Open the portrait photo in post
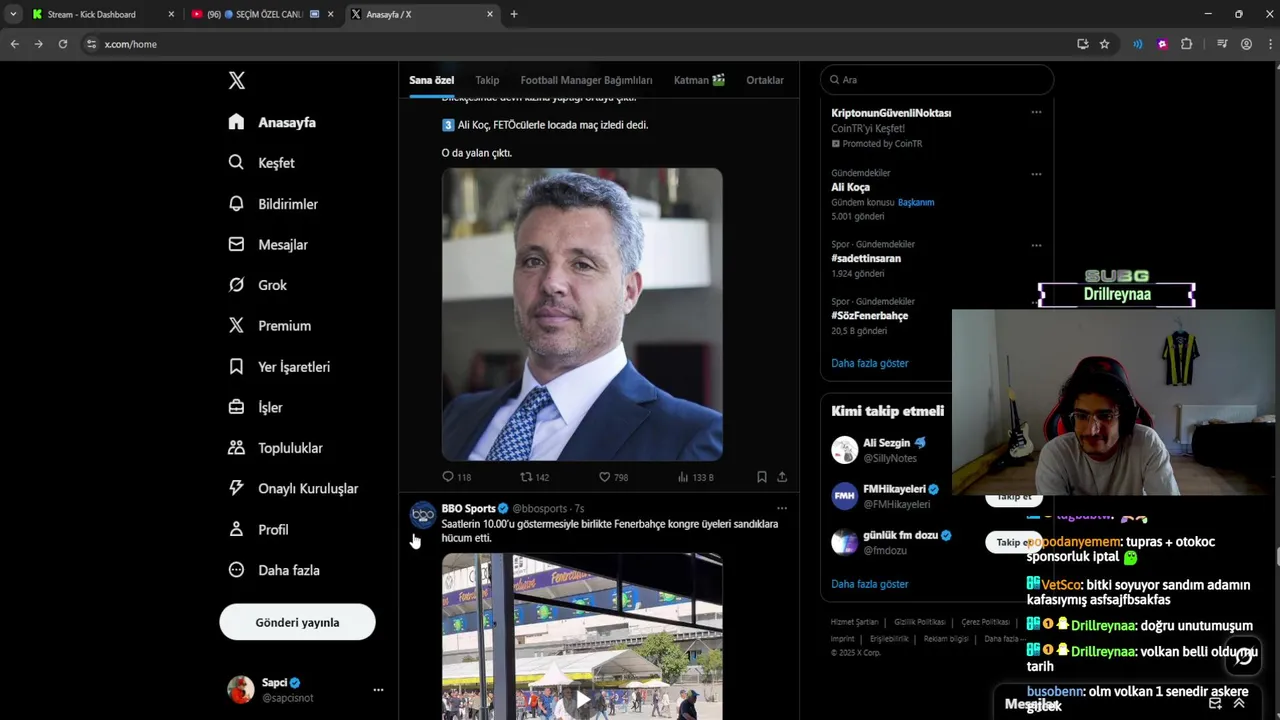 coord(582,314)
